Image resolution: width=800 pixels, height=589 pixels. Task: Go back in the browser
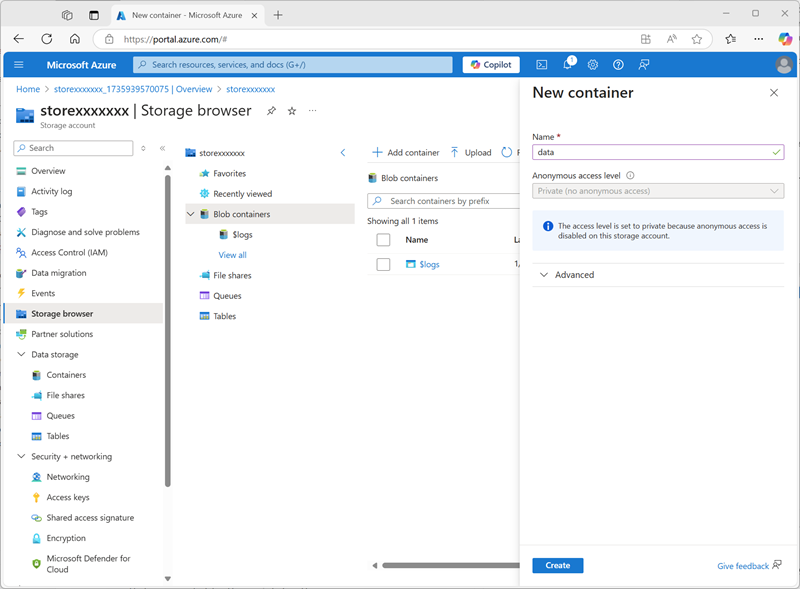[19, 39]
